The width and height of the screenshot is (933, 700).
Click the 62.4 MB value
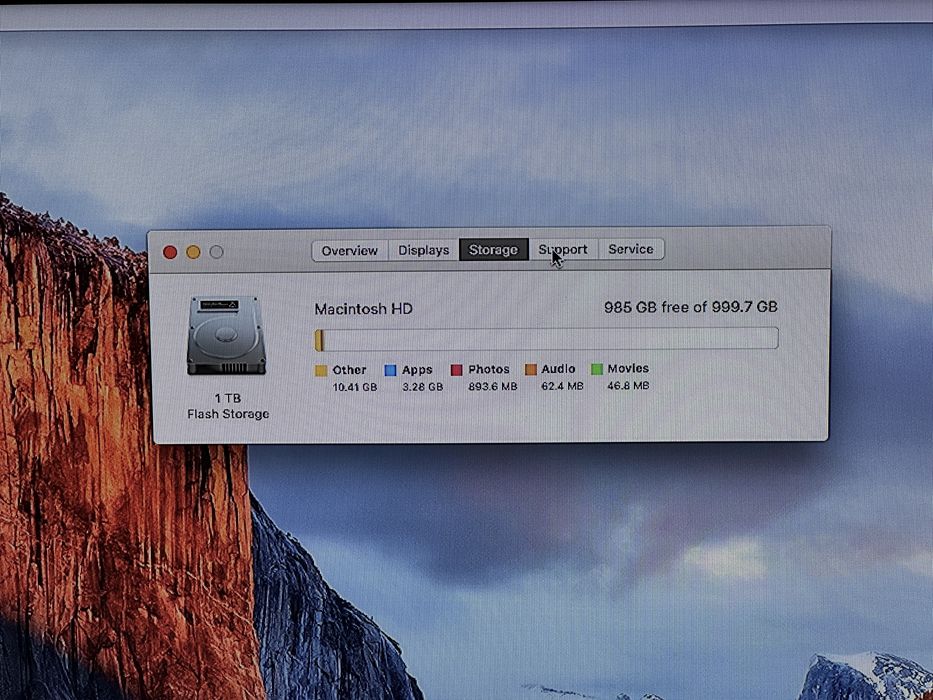(x=562, y=386)
